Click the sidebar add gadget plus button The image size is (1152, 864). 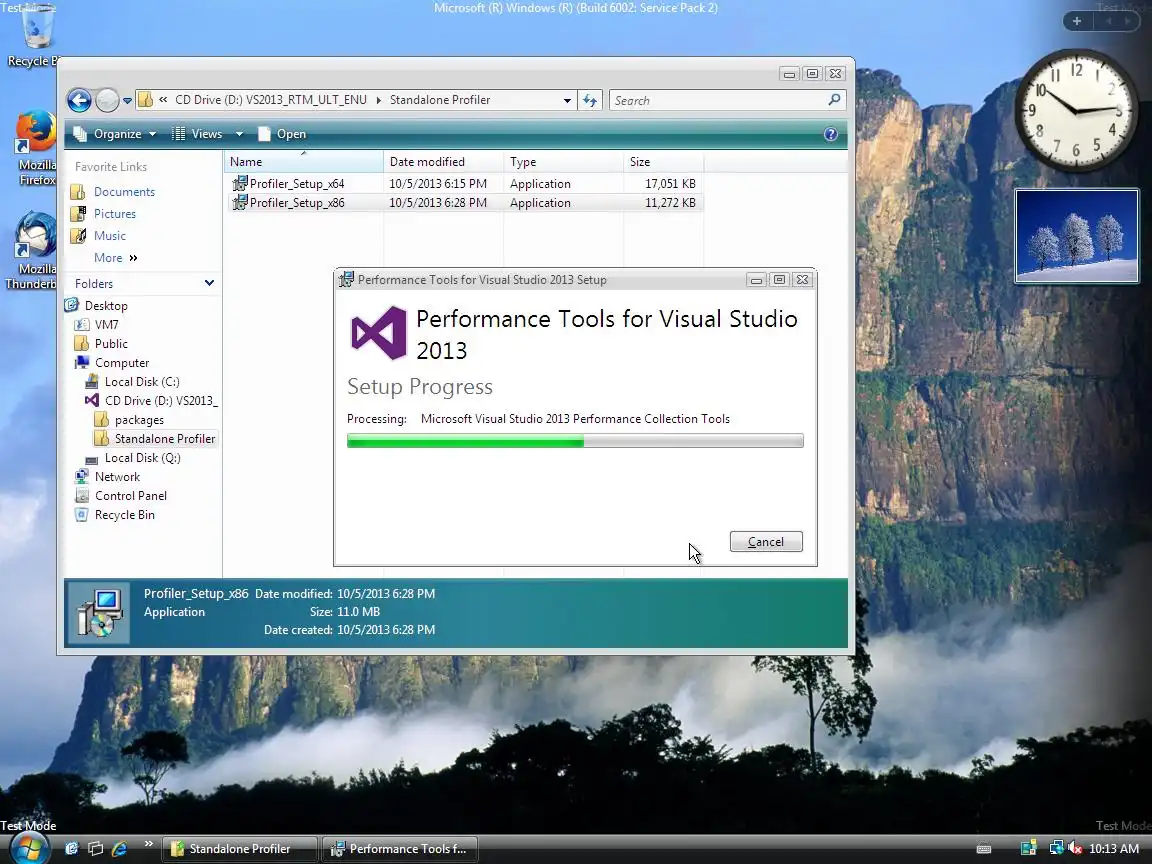1077,21
